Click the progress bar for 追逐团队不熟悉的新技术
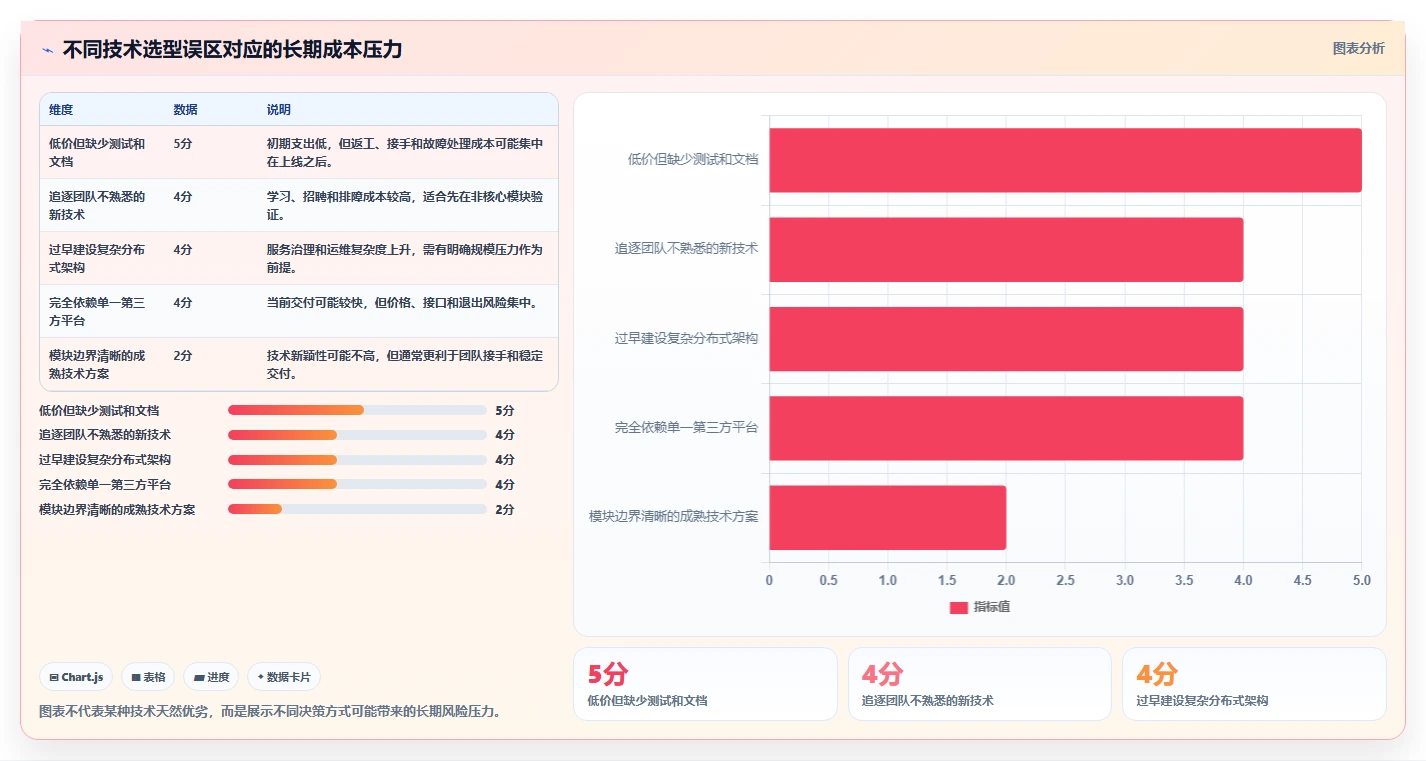This screenshot has width=1426, height=761. (357, 435)
